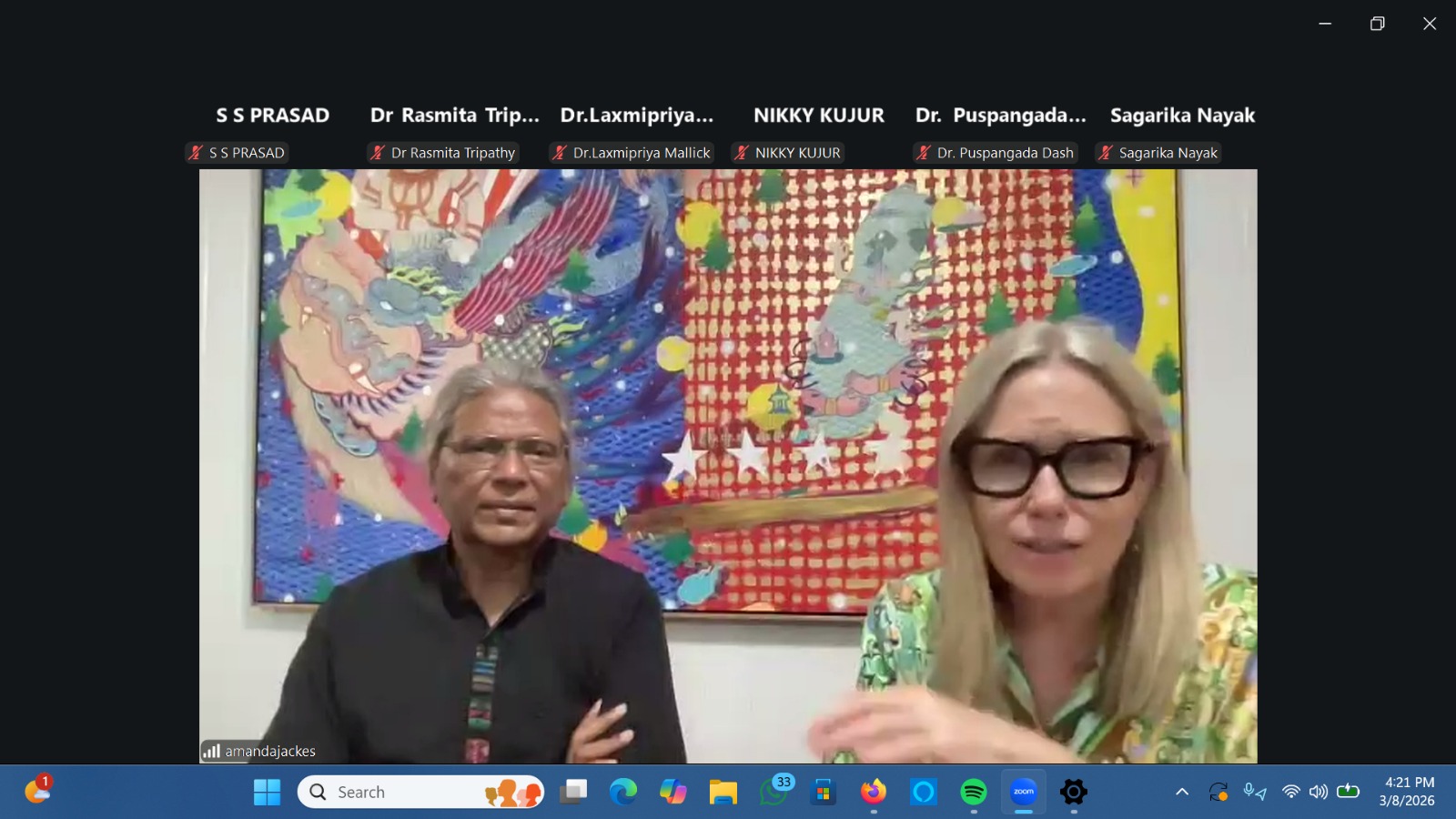Click the Windows Start button
Image resolution: width=1456 pixels, height=819 pixels.
point(267,792)
